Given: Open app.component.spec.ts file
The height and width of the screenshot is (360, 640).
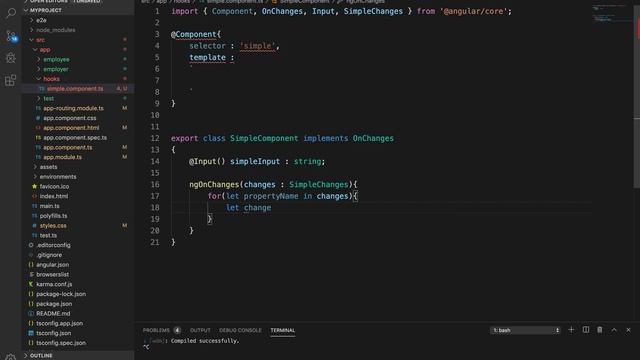Looking at the screenshot, I should (75, 138).
